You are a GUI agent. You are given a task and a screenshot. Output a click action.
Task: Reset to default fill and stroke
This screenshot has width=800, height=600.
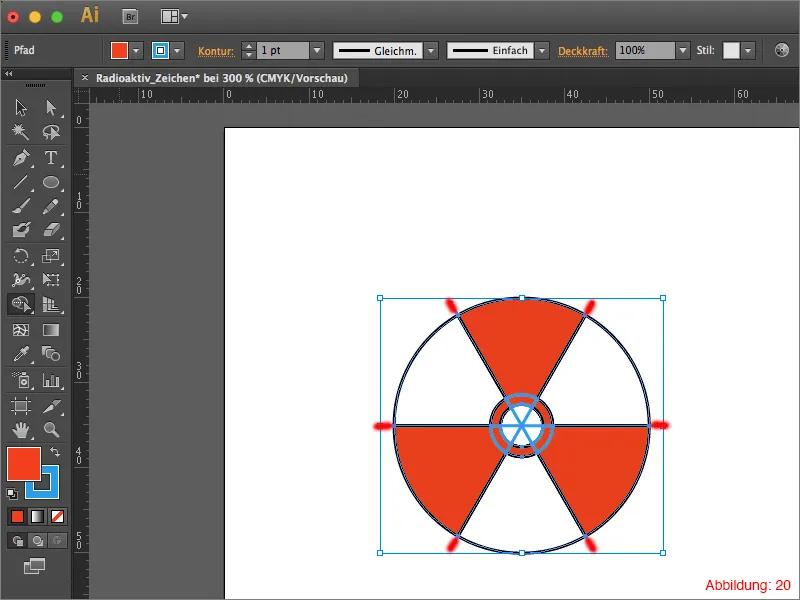(12, 493)
